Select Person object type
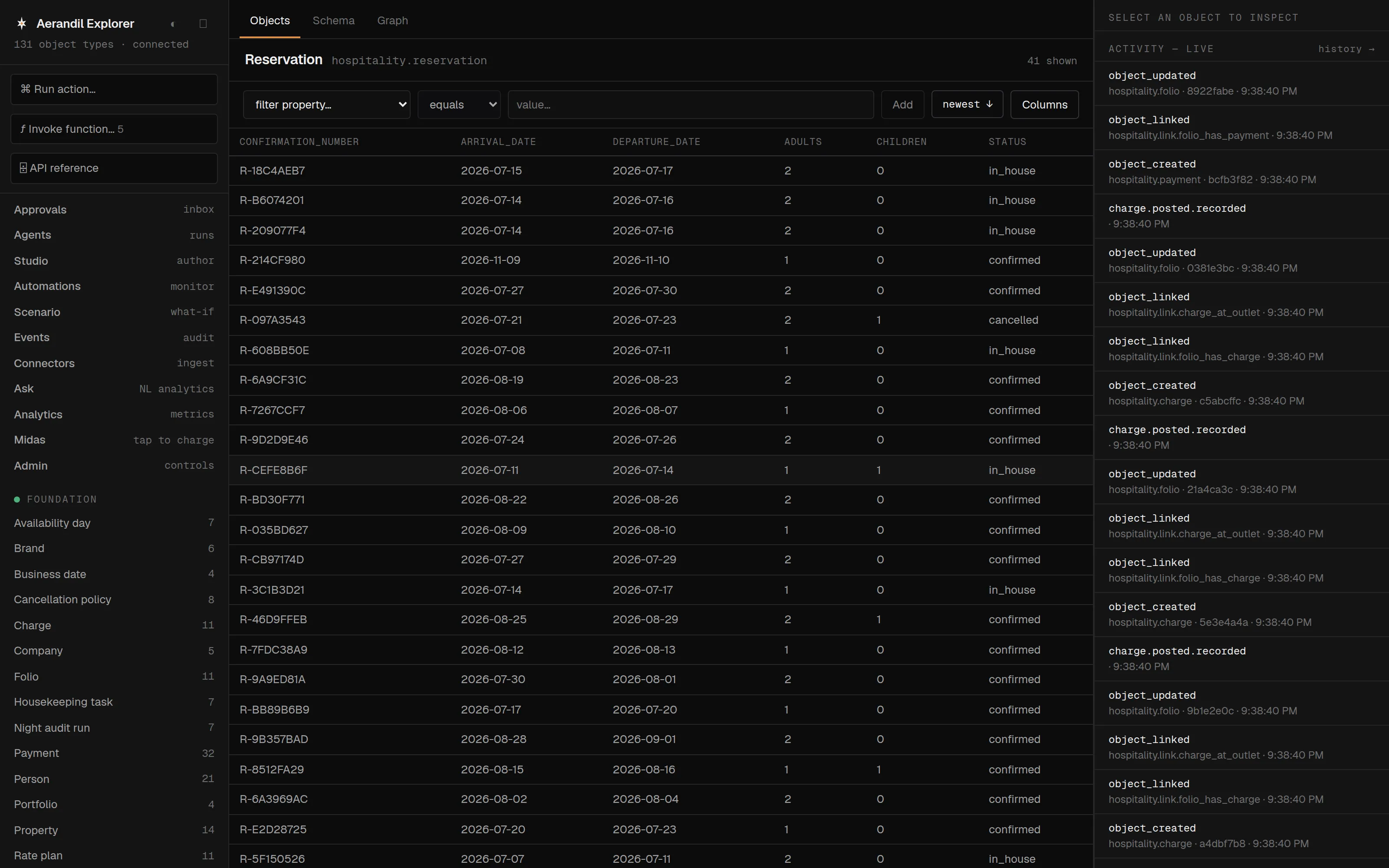The height and width of the screenshot is (868, 1389). 114,779
